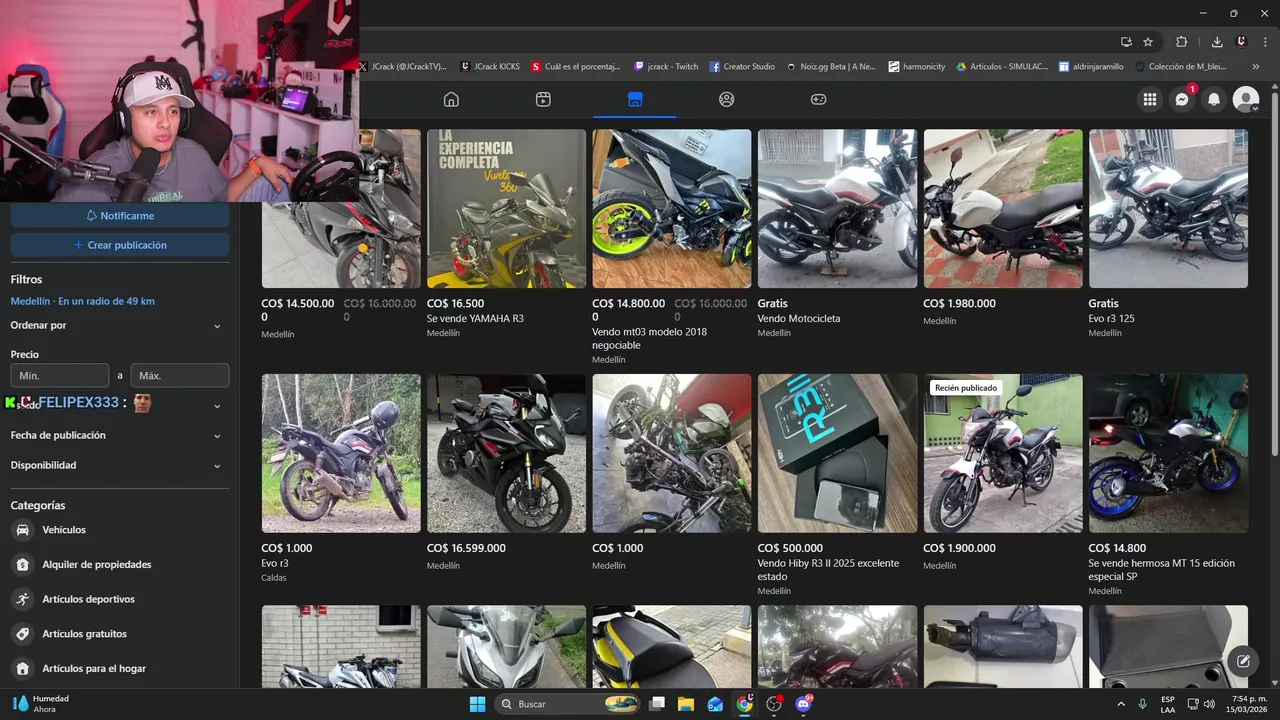Show hidden system tray icons
The image size is (1280, 720).
(x=1121, y=704)
